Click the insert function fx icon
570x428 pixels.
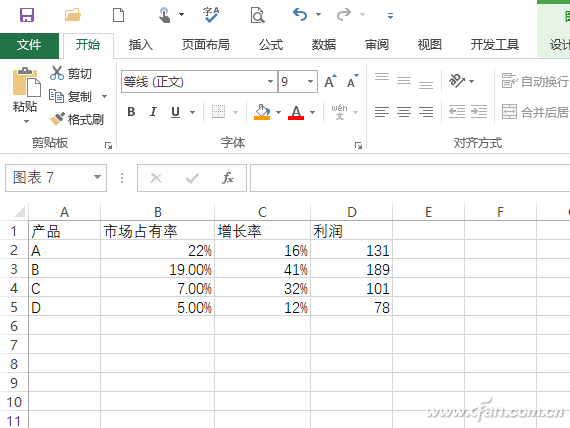coord(228,178)
